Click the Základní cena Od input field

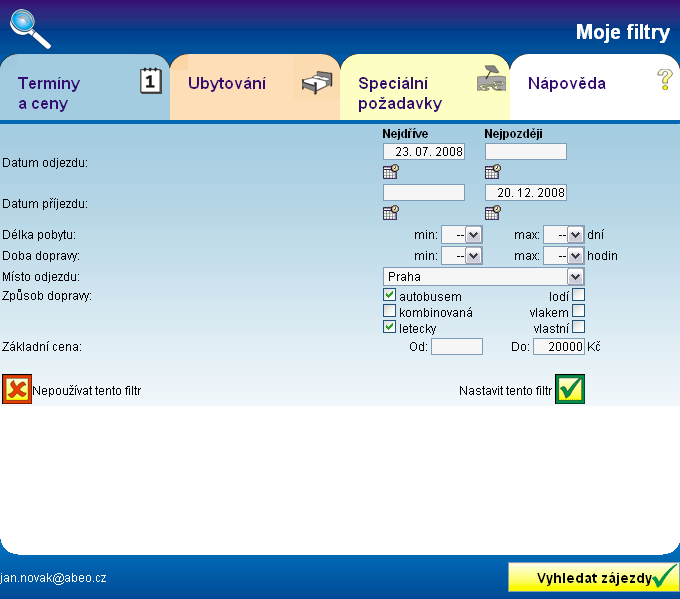(456, 347)
